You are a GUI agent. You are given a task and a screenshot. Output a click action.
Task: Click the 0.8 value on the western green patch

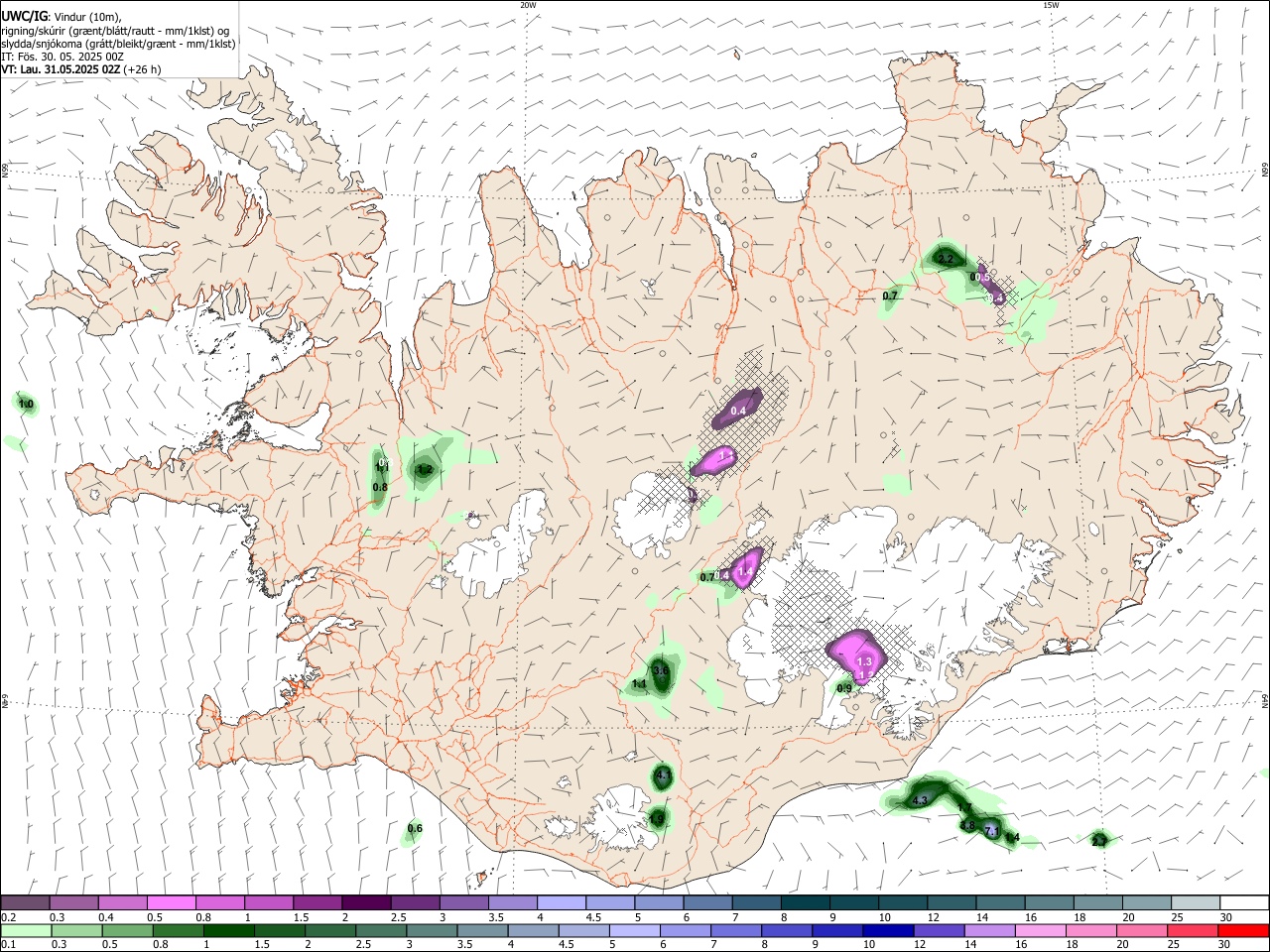(x=380, y=487)
